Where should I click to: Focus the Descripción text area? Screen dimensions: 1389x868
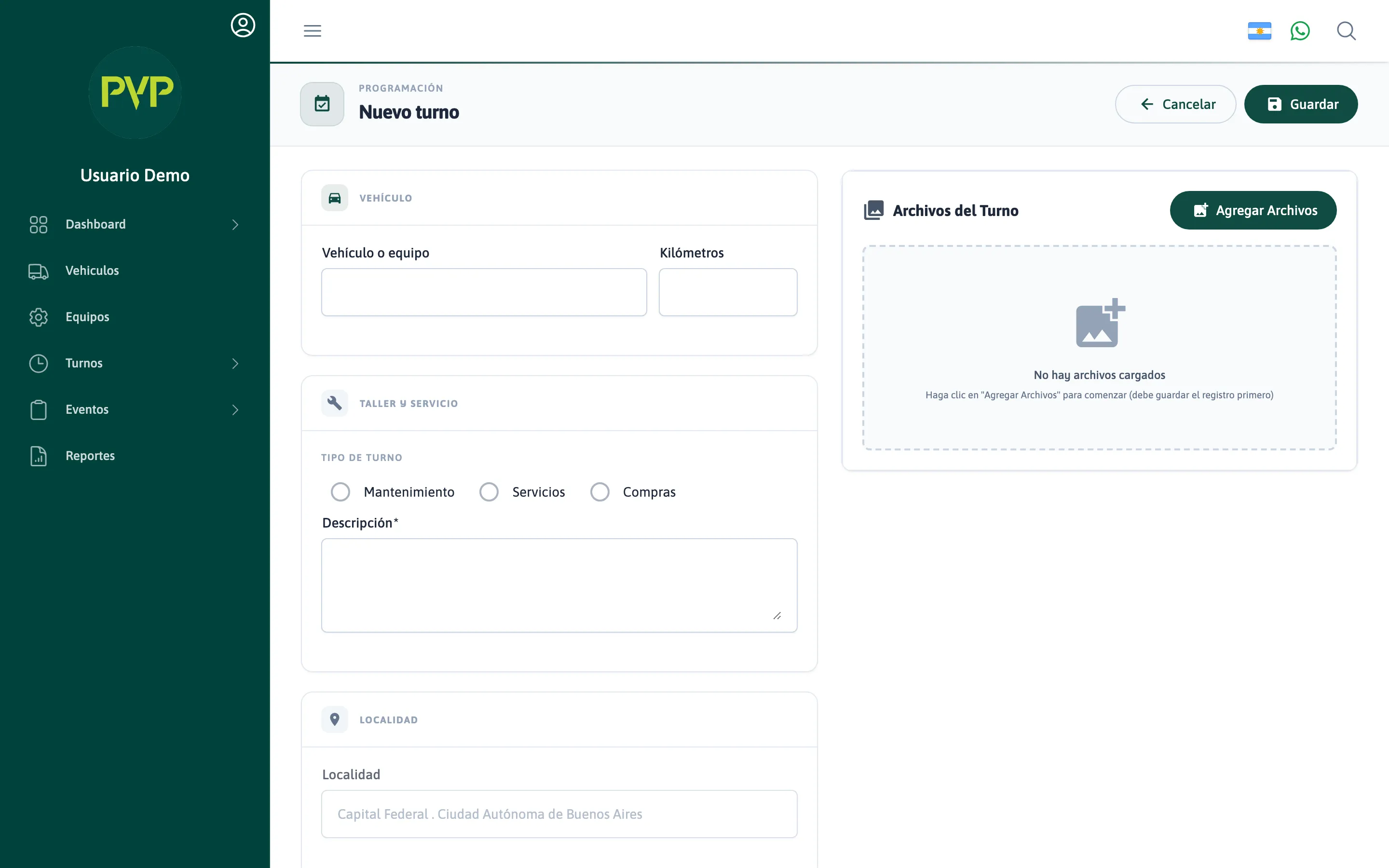click(x=559, y=585)
